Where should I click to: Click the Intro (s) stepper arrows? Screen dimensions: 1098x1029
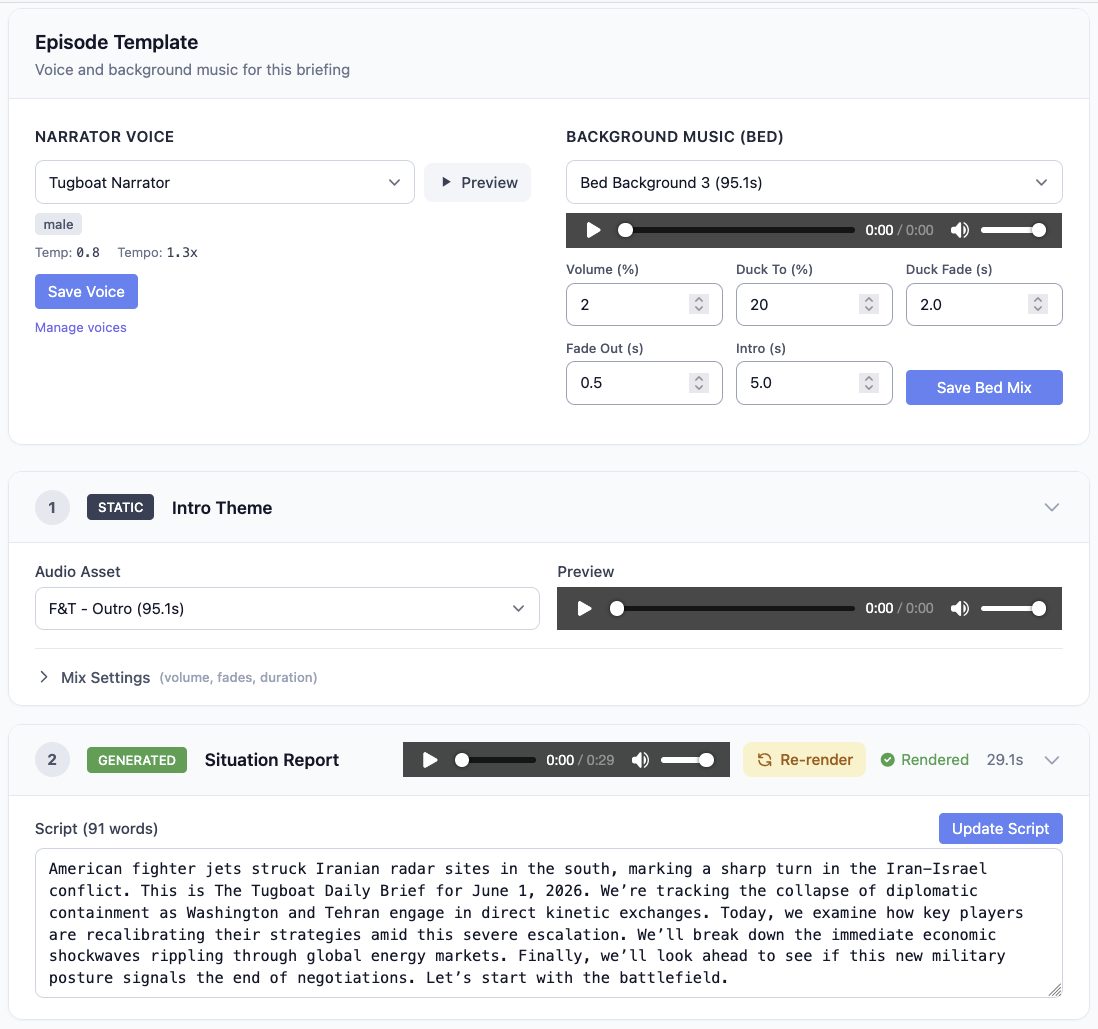click(x=869, y=382)
